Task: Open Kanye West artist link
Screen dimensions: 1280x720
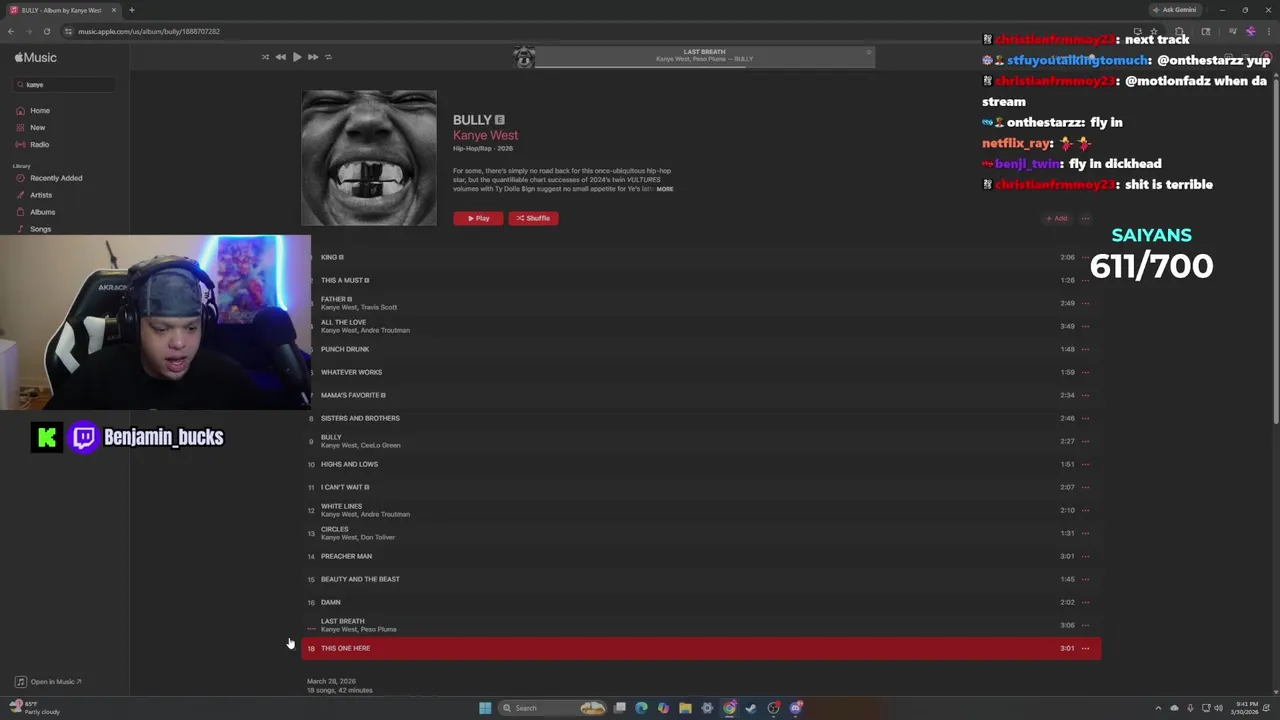Action: [x=485, y=135]
